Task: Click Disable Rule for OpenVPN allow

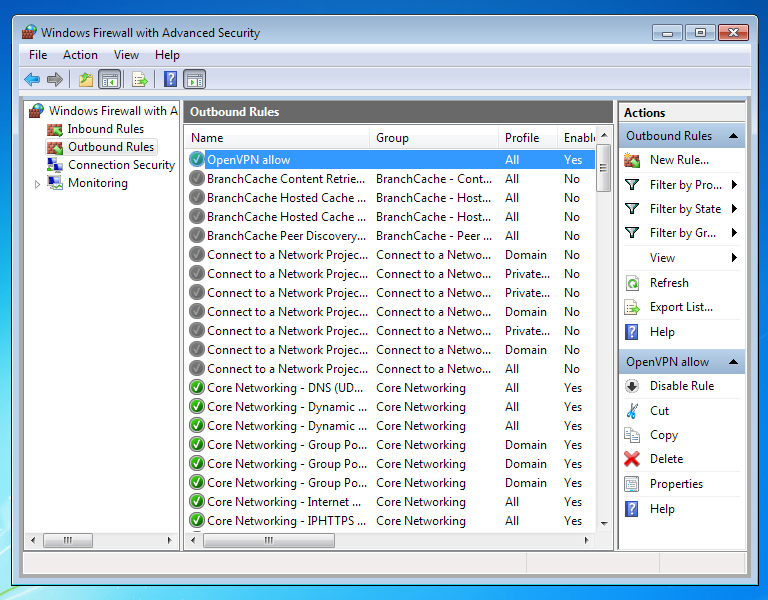Action: click(682, 386)
